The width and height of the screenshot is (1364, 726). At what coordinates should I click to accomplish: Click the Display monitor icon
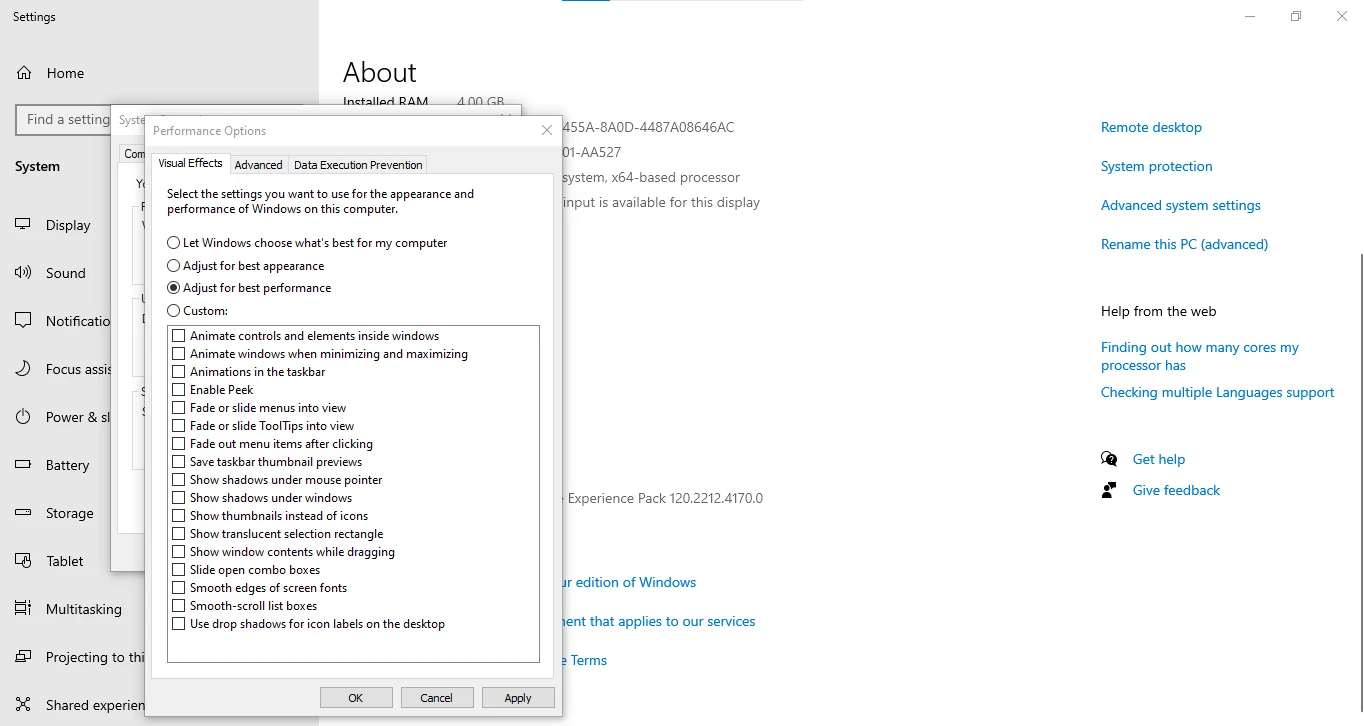pyautogui.click(x=23, y=225)
